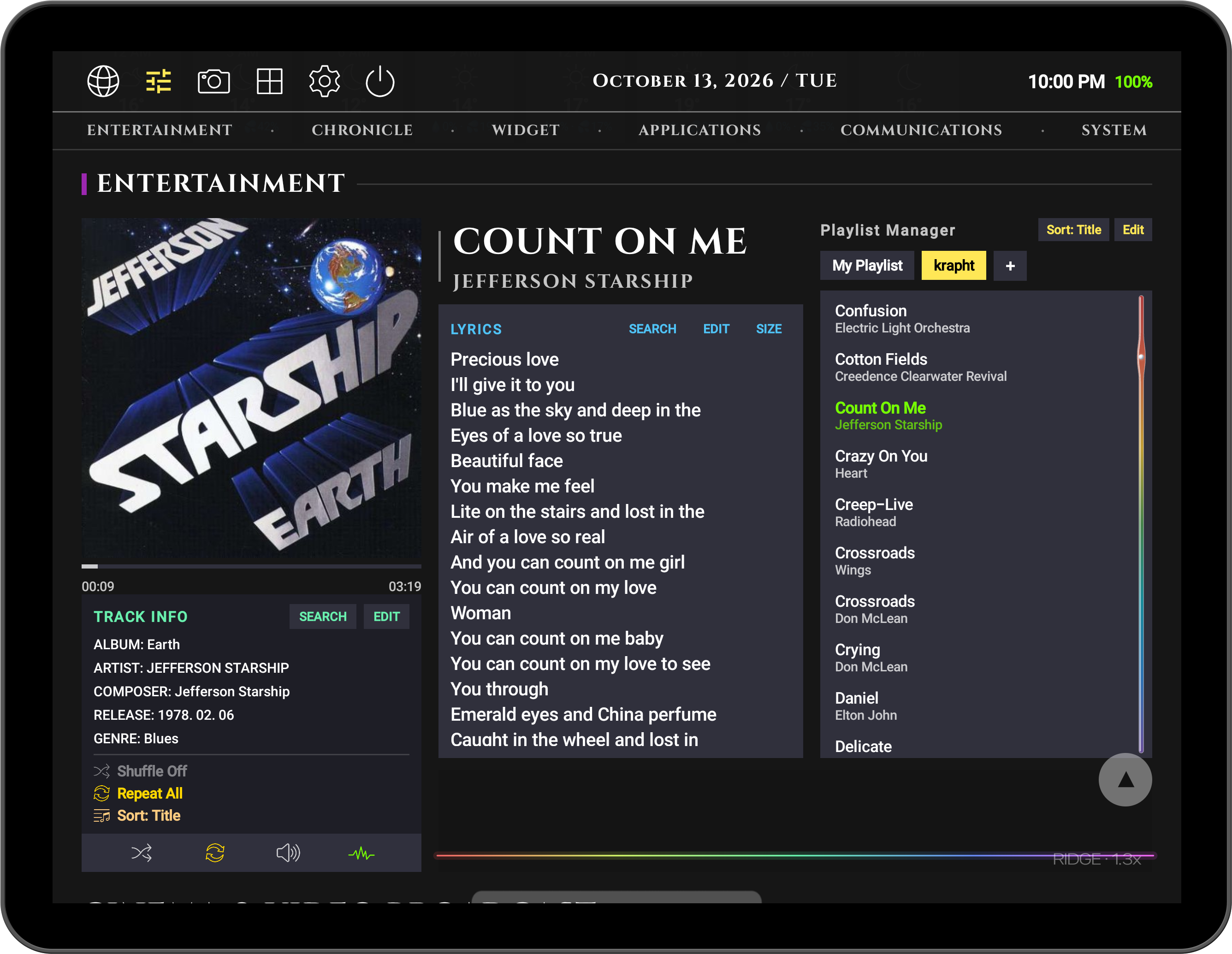The width and height of the screenshot is (1232, 954).
Task: Open the Widget menu
Action: click(x=526, y=130)
